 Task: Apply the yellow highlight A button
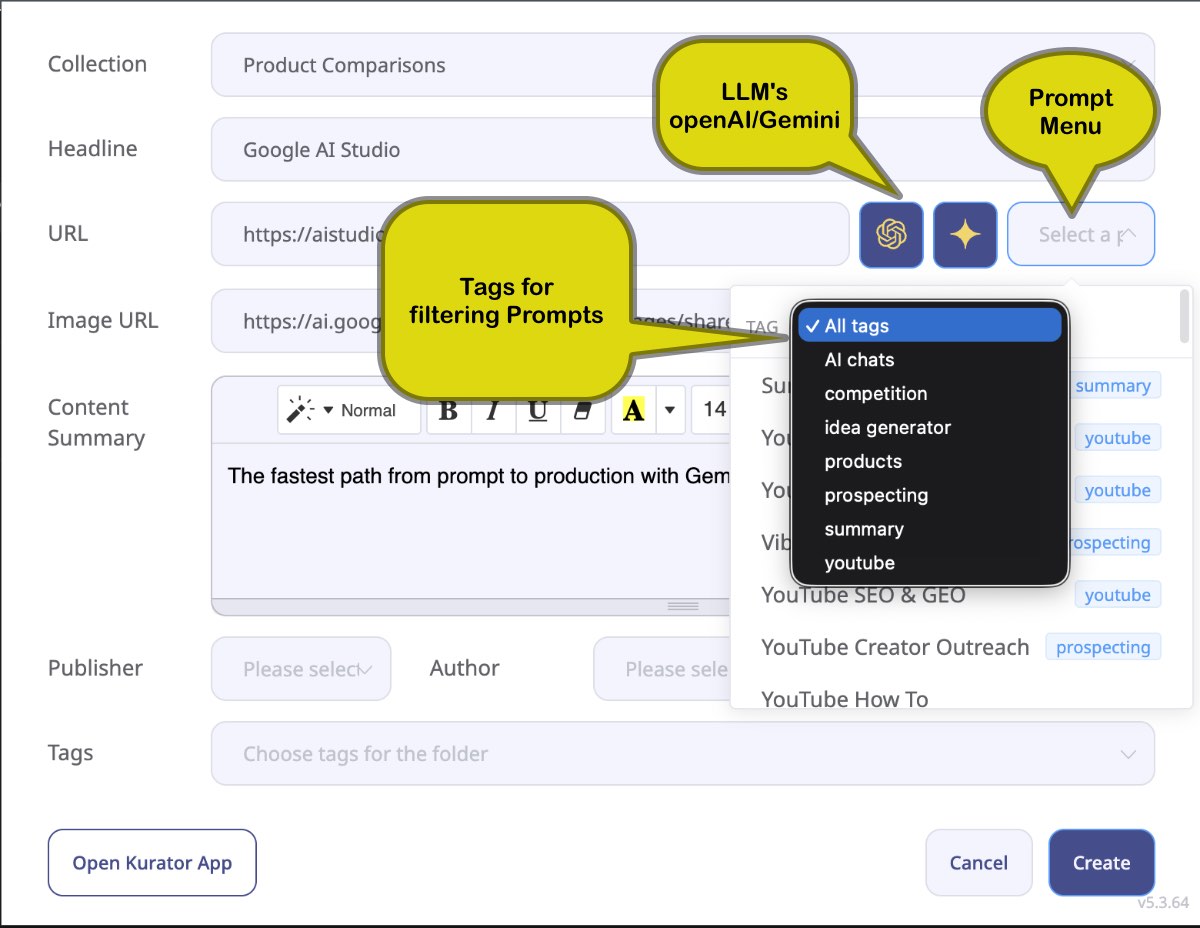coord(633,410)
